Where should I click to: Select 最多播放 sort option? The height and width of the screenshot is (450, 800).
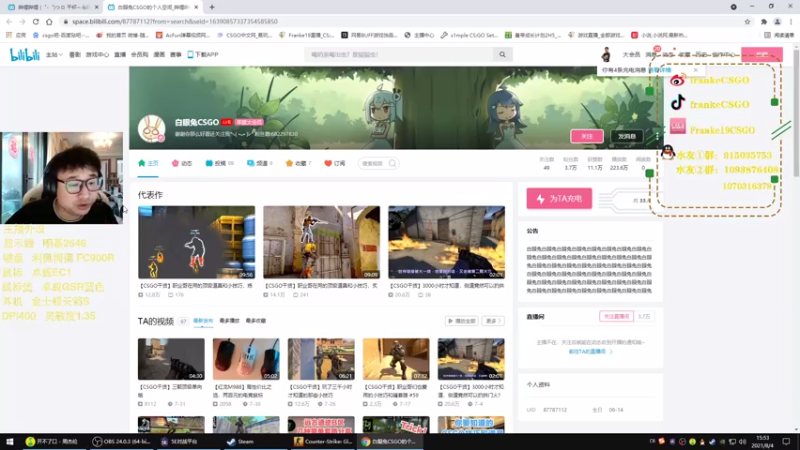point(229,321)
